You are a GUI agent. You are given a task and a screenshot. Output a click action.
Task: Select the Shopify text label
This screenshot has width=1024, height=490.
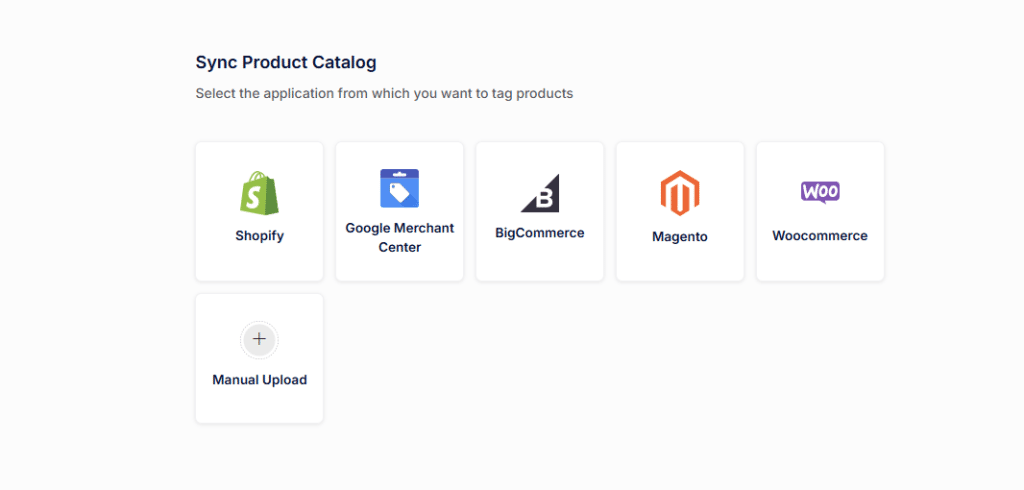259,237
